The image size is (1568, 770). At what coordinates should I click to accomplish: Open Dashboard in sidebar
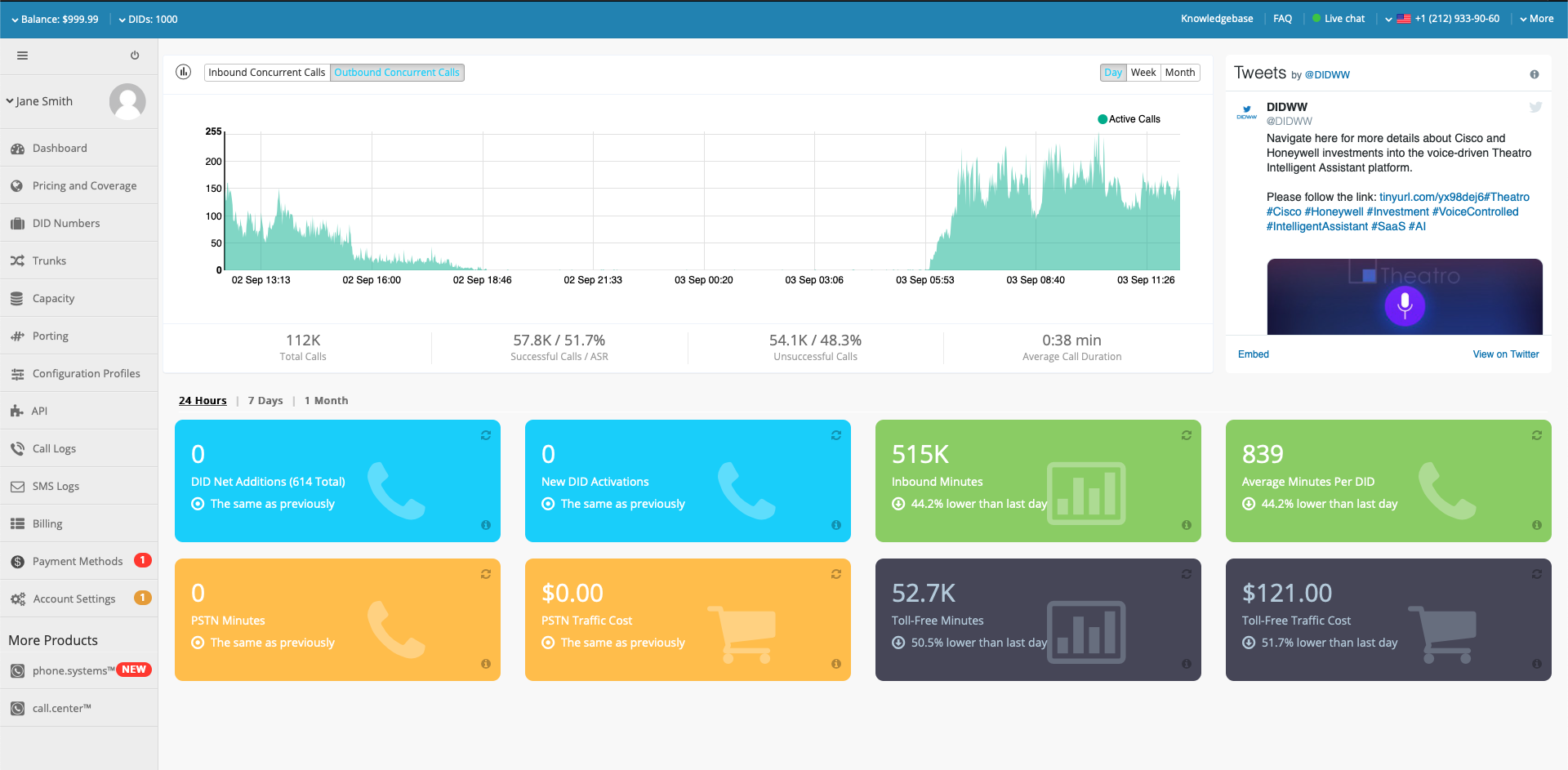(79, 148)
